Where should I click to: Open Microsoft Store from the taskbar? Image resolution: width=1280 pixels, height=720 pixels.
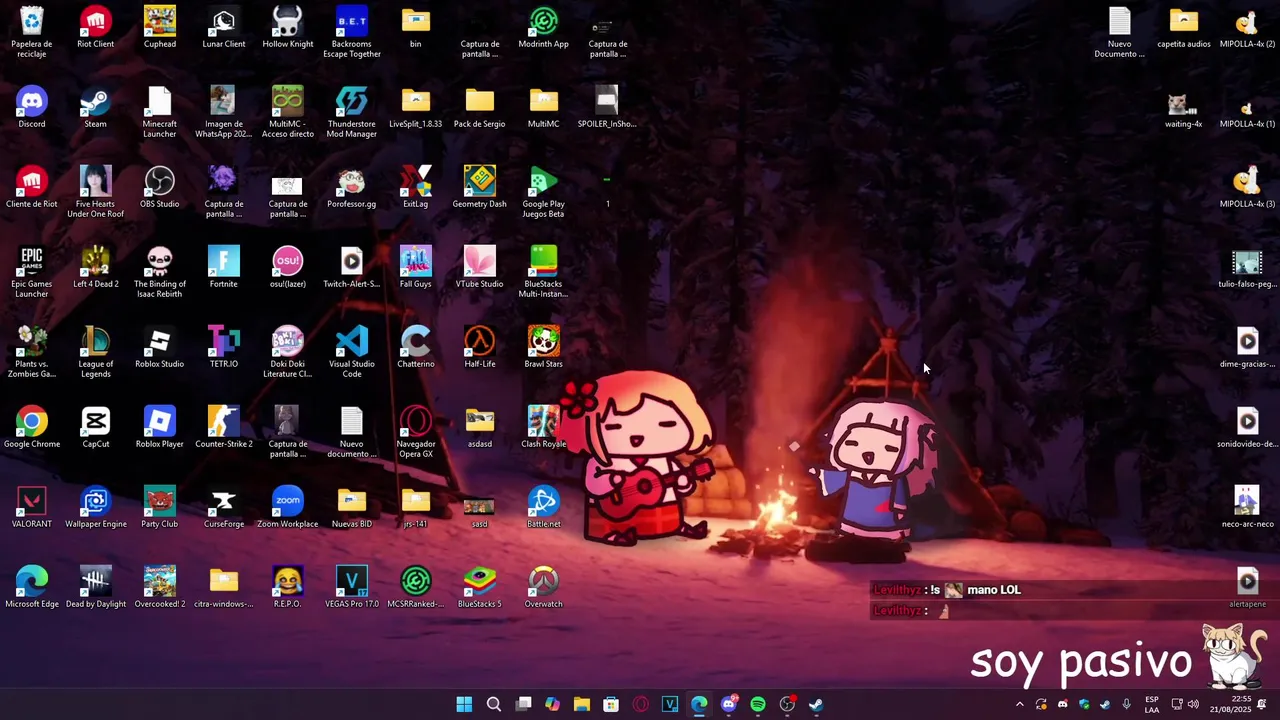point(611,704)
